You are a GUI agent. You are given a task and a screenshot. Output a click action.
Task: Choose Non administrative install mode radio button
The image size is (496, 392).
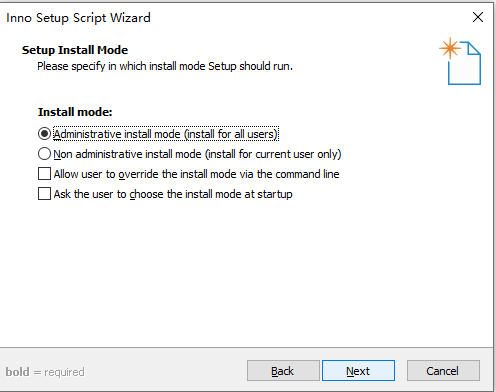[x=44, y=154]
